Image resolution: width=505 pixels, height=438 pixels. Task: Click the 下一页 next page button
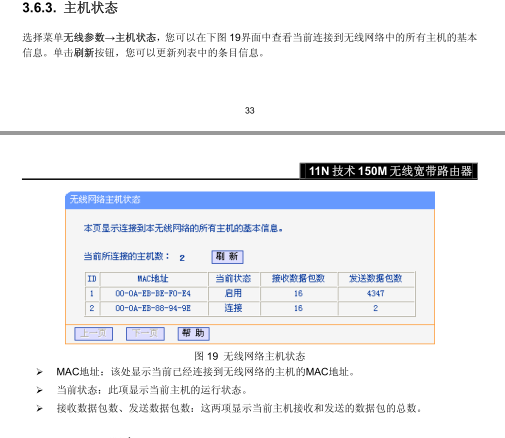point(145,333)
